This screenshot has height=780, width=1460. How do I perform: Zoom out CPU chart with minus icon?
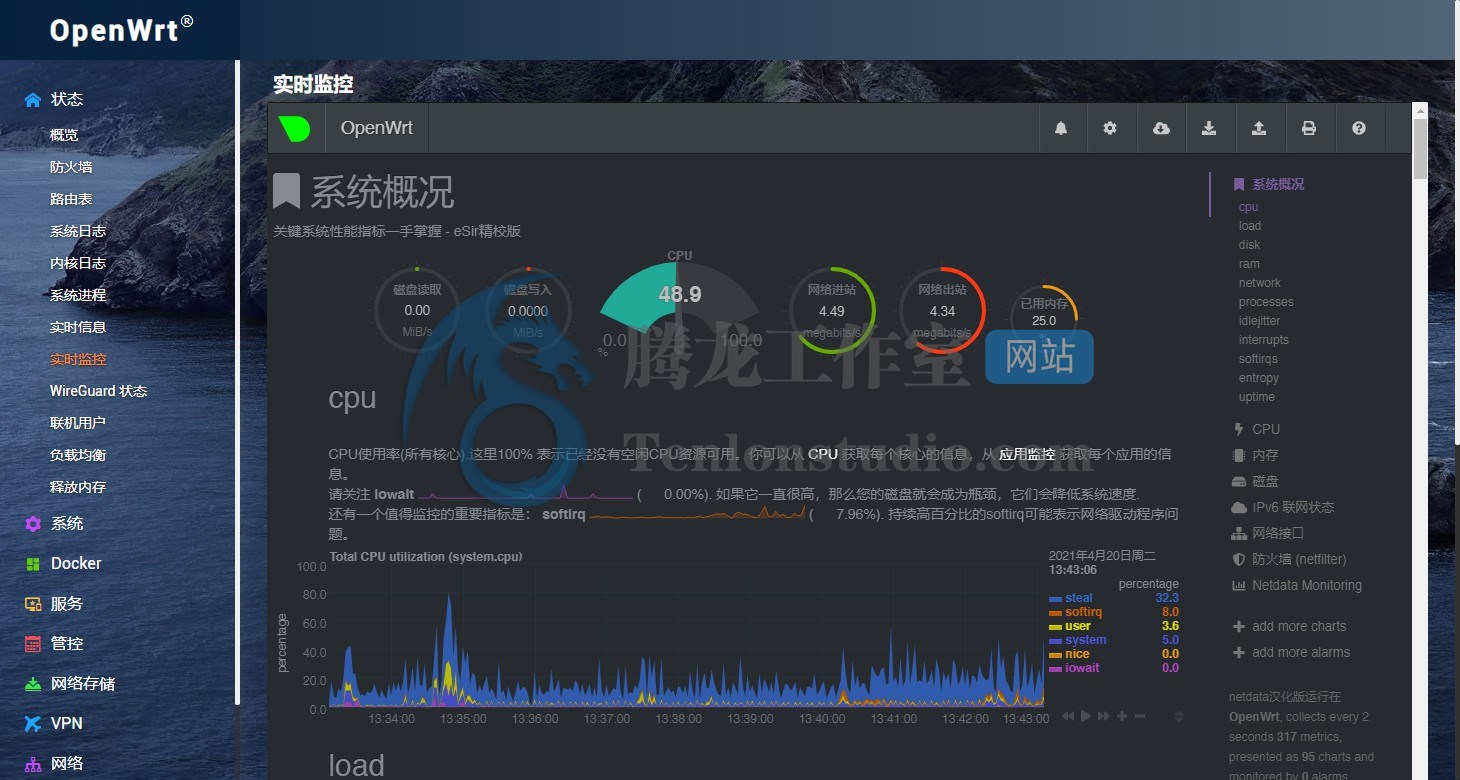[1140, 716]
